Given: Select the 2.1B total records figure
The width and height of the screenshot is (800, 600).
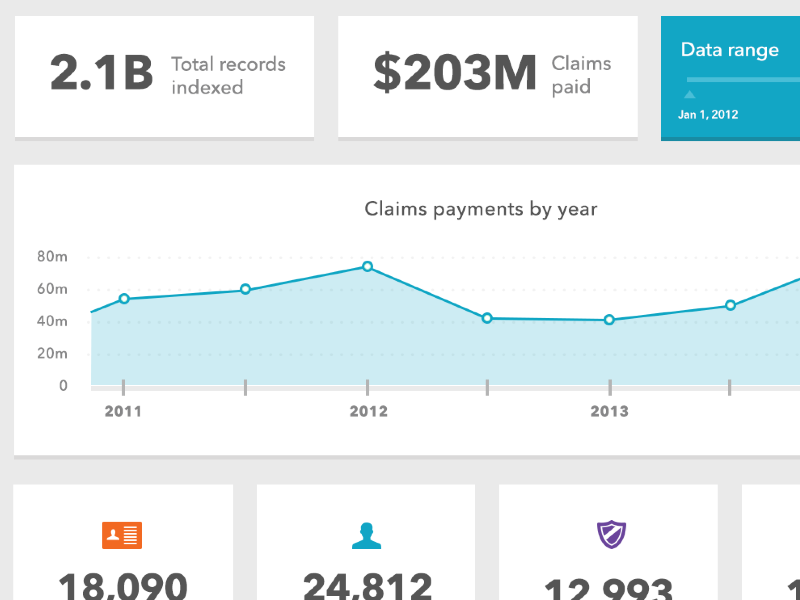Looking at the screenshot, I should (x=102, y=73).
